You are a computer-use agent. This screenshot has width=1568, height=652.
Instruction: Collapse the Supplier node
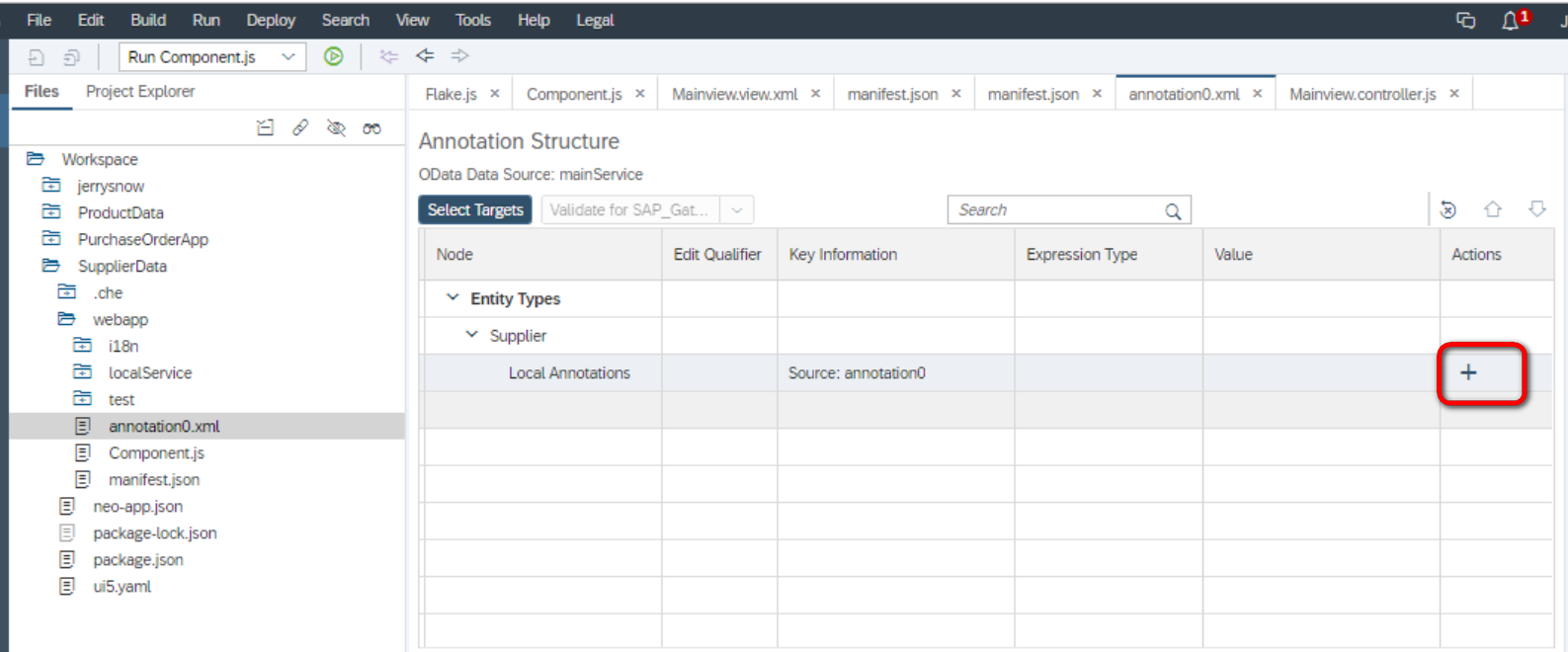471,335
